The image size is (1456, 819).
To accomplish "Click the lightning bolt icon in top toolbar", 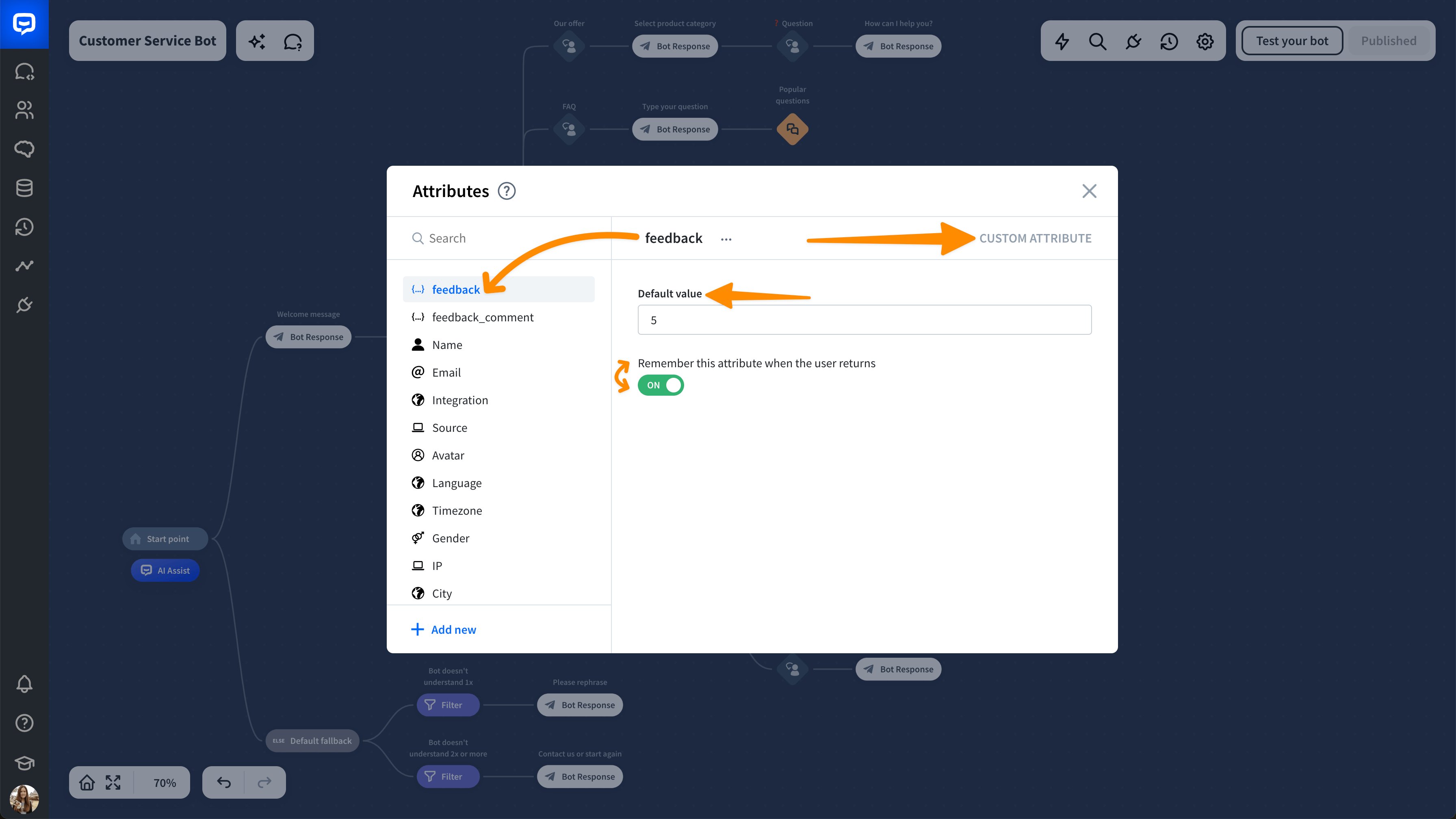I will 1062,41.
